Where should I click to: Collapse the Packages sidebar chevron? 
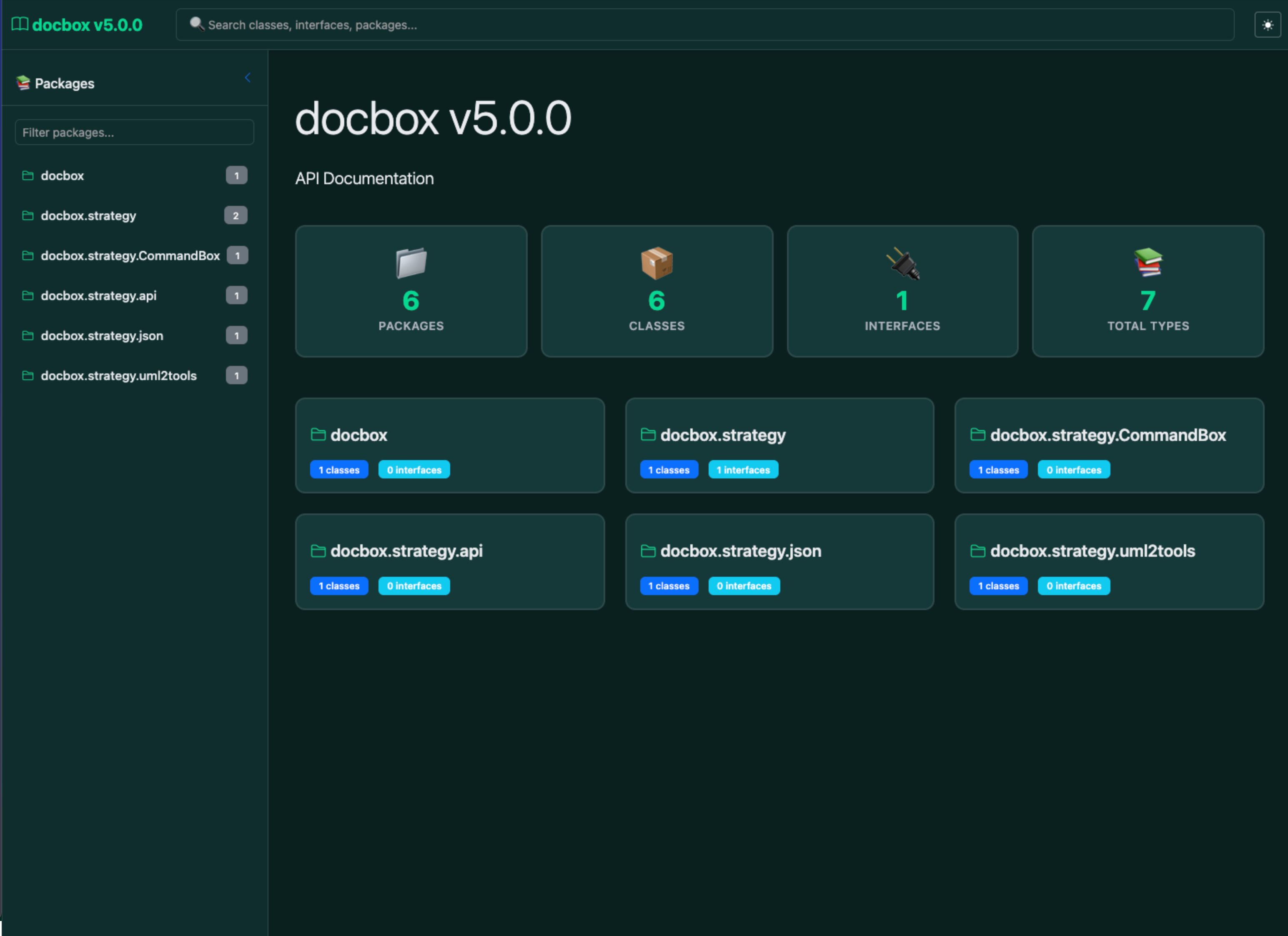pos(248,78)
